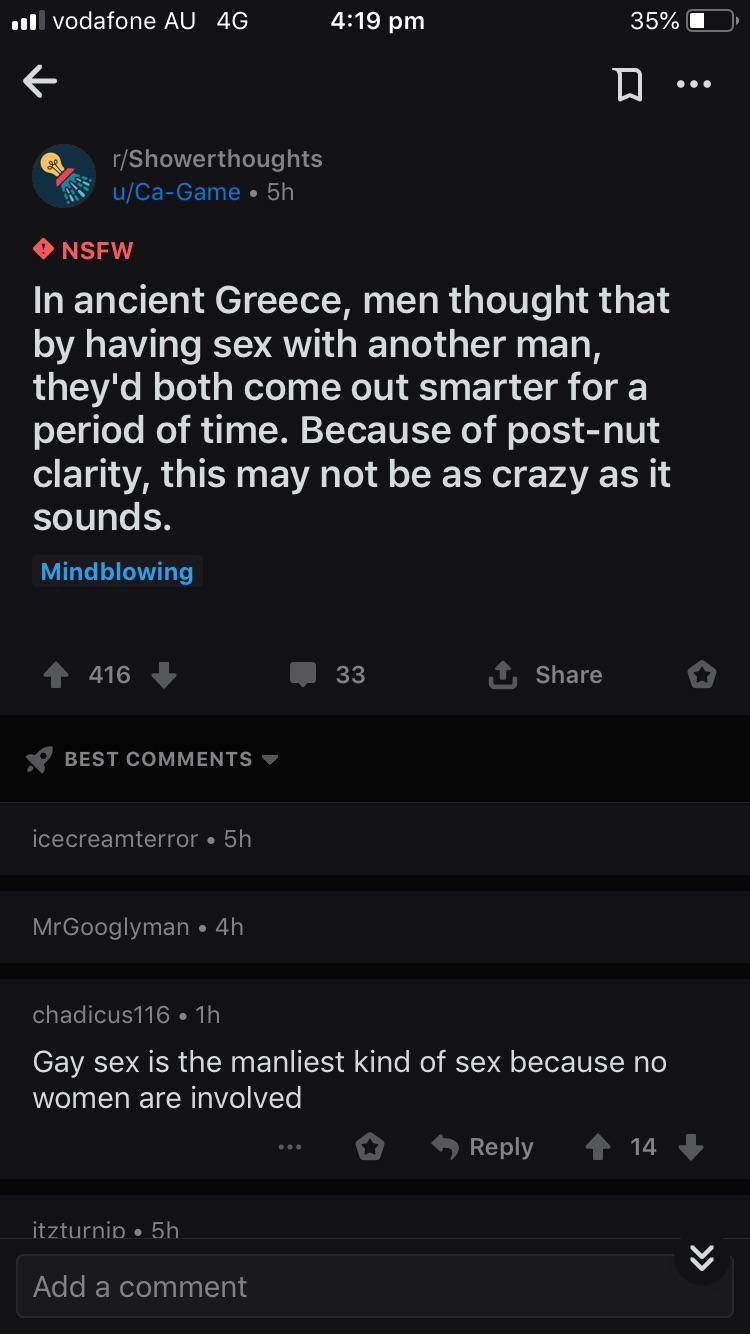Viewport: 750px width, 1334px height.
Task: Downvote the chadicus116 comment
Action: click(x=691, y=1147)
